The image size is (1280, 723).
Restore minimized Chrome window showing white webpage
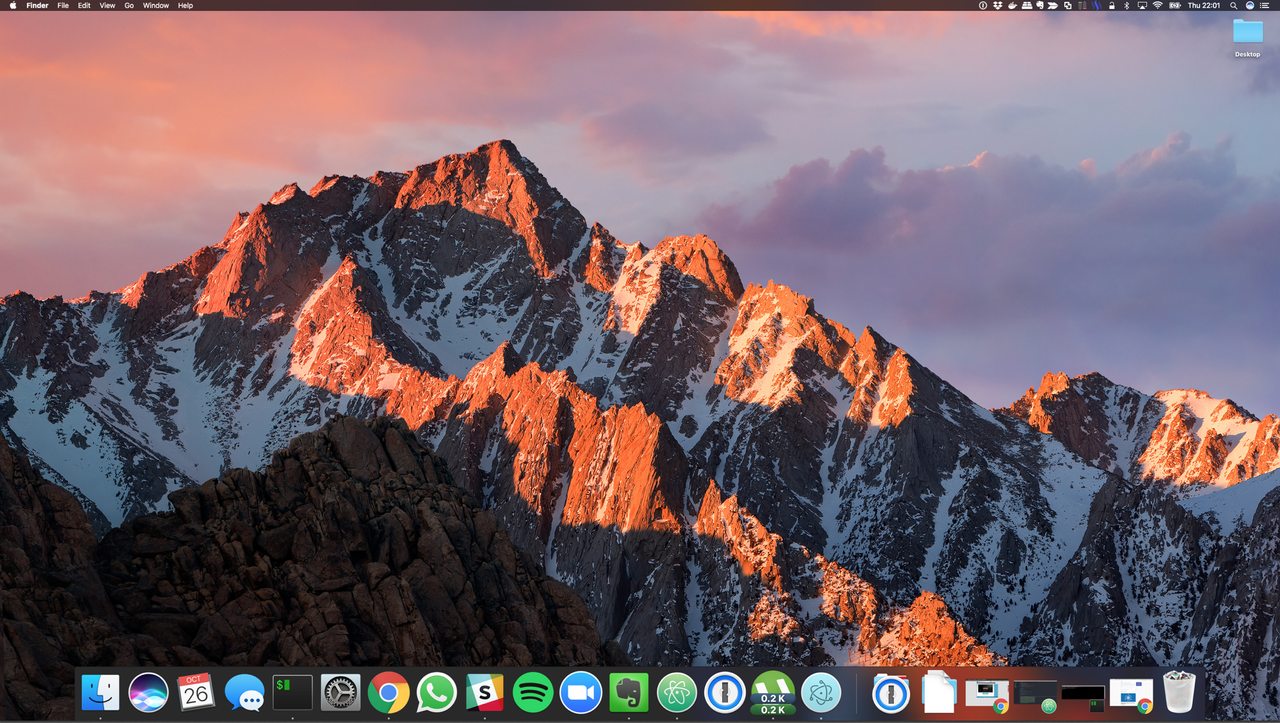point(1131,696)
